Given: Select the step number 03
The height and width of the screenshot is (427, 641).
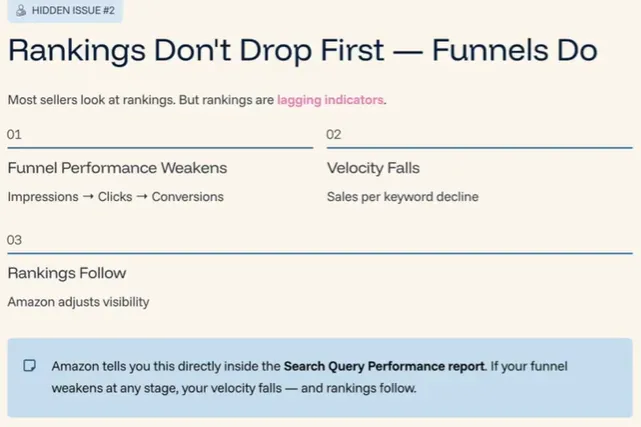Looking at the screenshot, I should [14, 240].
